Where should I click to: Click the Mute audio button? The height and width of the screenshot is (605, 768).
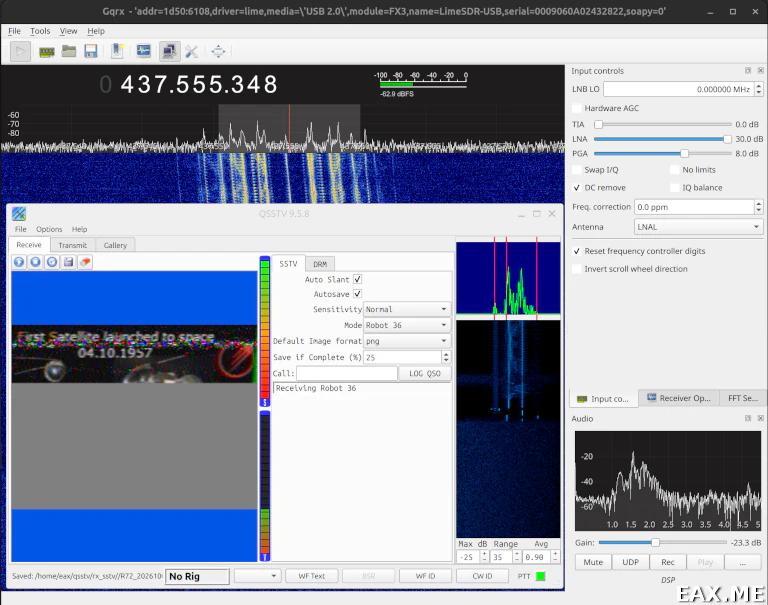593,562
